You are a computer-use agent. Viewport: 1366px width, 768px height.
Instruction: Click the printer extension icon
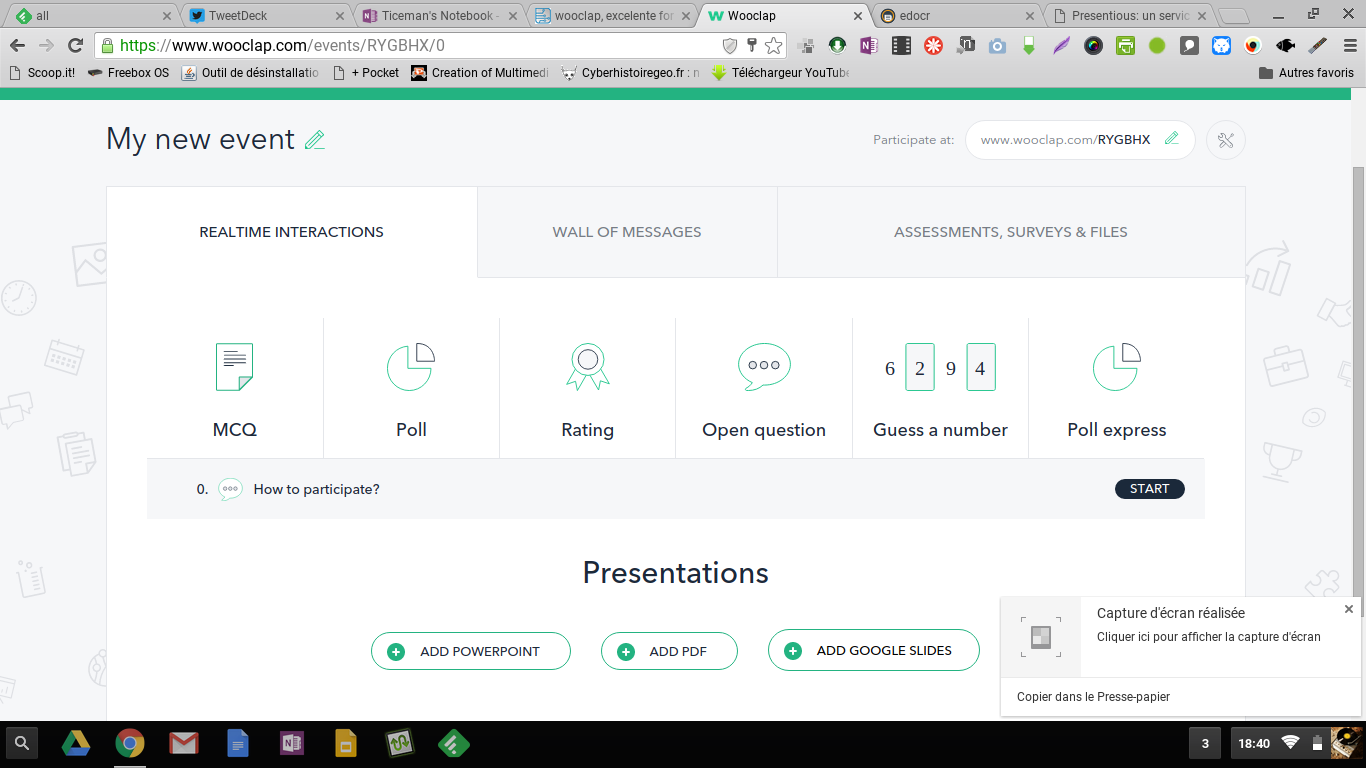[x=1125, y=46]
